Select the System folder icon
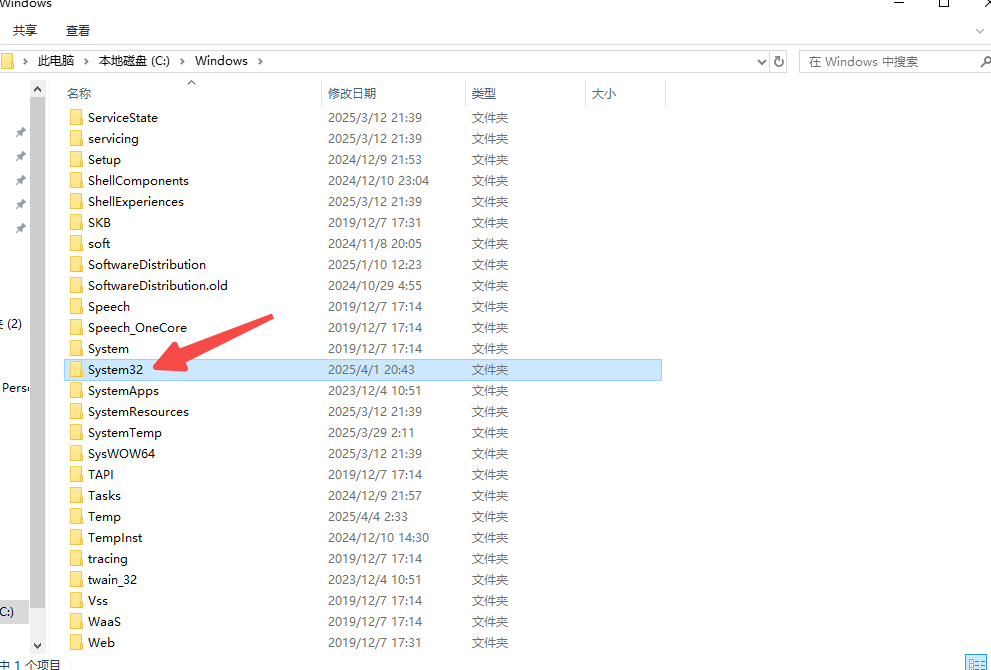 coord(76,348)
